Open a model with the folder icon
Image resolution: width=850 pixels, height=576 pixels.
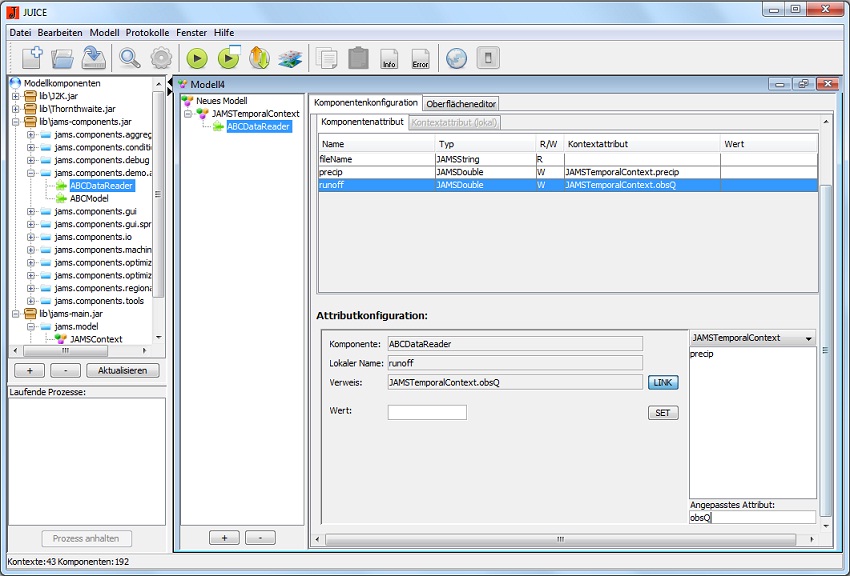(63, 58)
